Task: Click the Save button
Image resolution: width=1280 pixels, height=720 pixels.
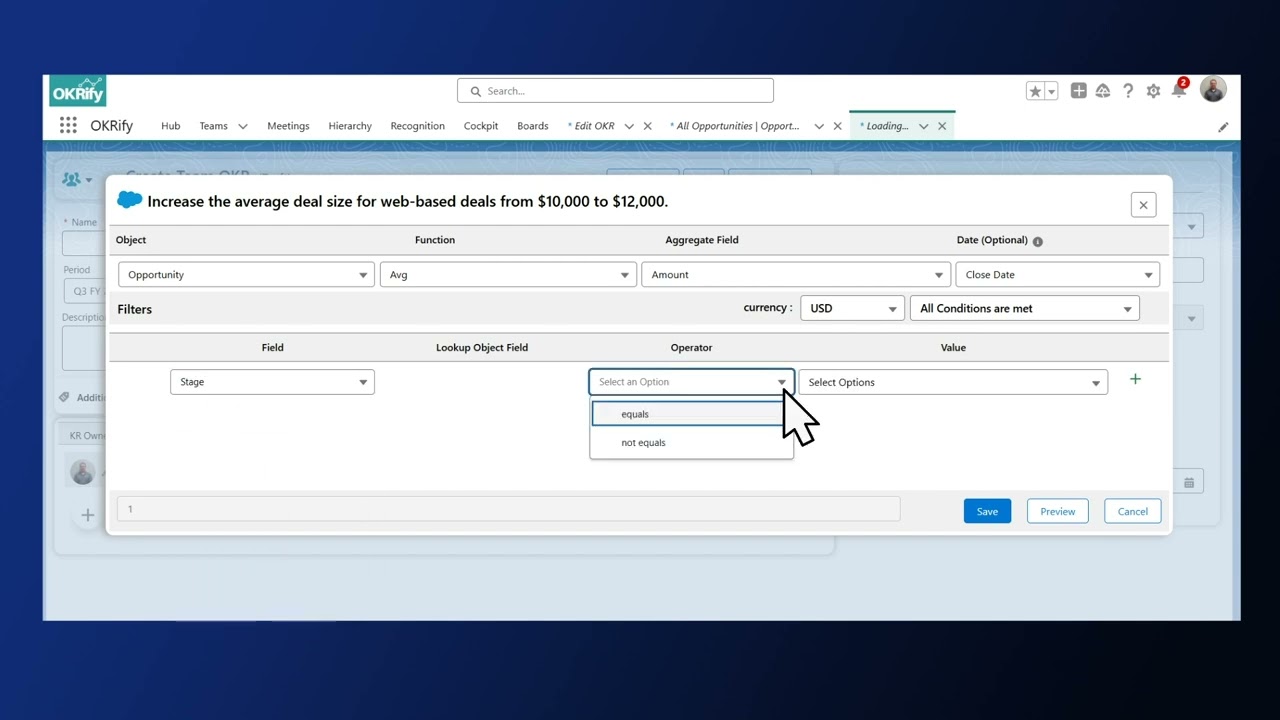Action: [x=987, y=511]
